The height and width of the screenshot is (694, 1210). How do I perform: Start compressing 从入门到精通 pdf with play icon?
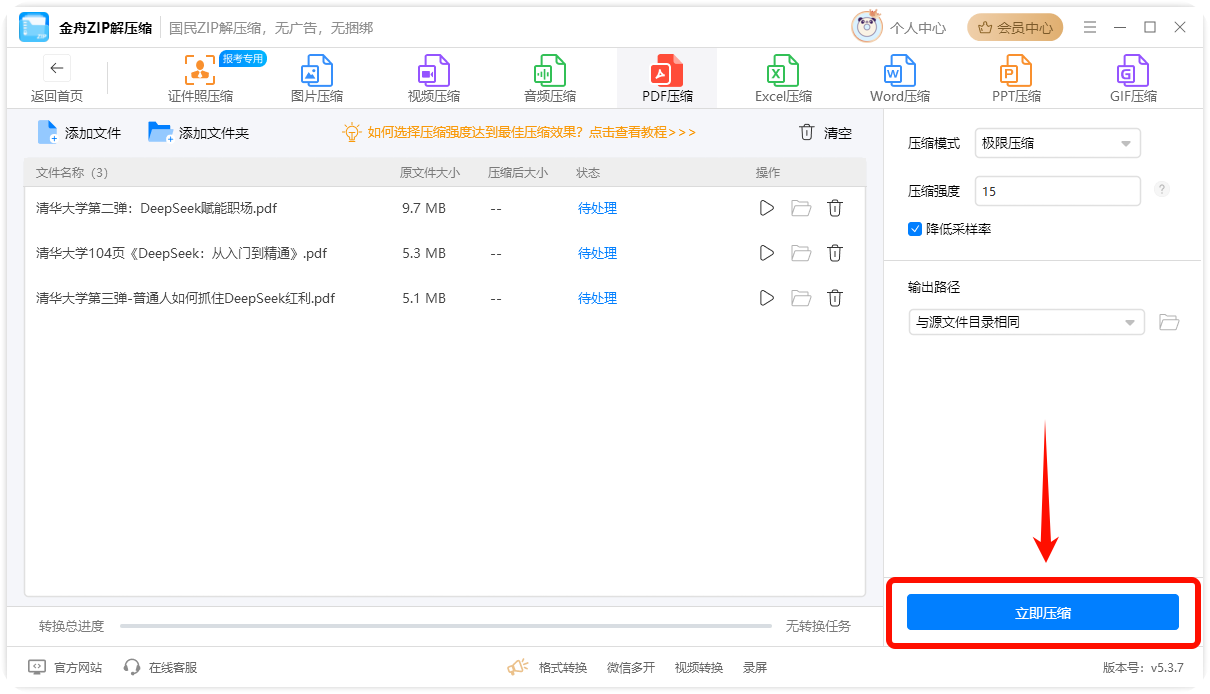click(767, 253)
